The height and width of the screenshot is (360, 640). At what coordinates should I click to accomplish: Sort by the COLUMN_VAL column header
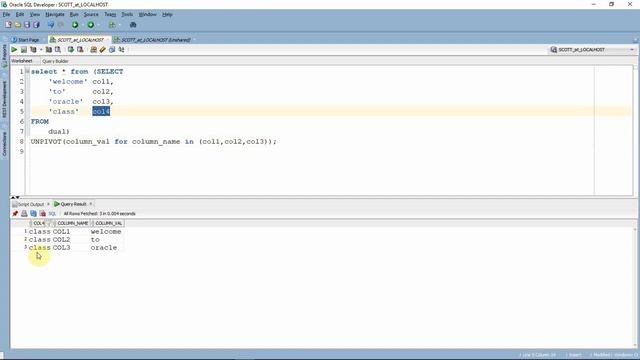point(109,223)
